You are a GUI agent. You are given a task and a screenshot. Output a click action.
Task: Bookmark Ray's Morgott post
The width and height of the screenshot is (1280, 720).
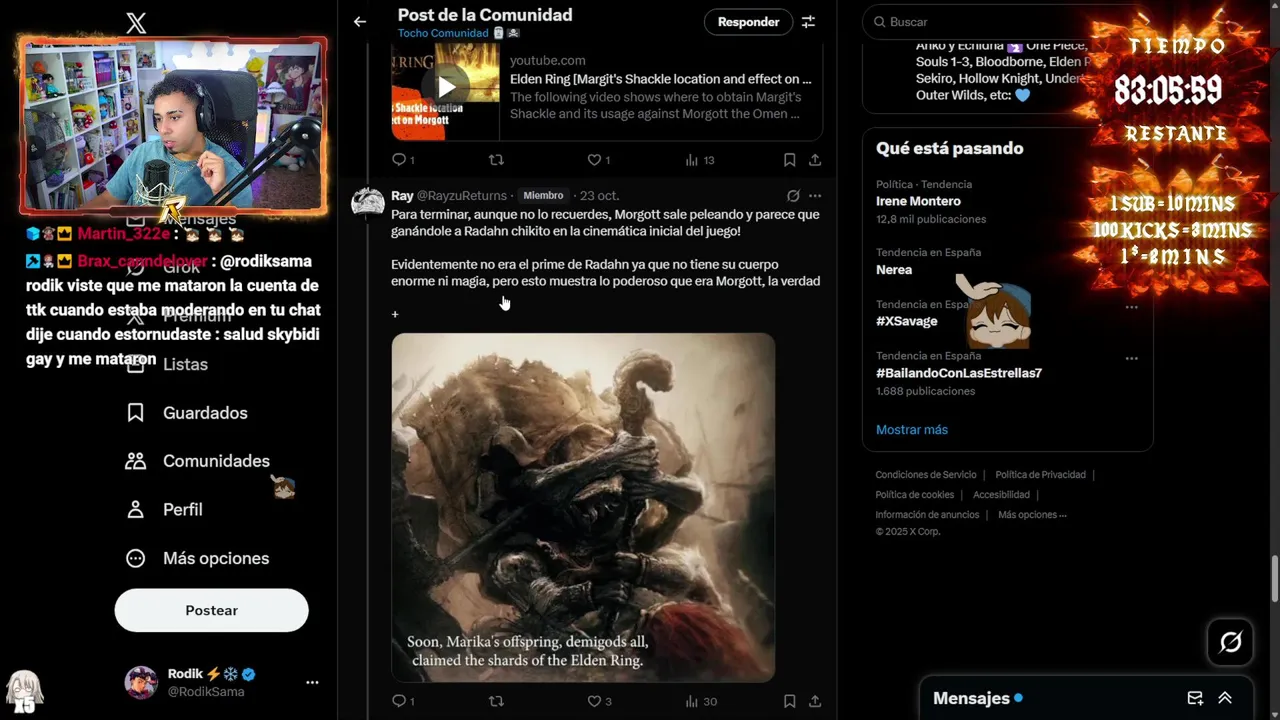pos(789,702)
